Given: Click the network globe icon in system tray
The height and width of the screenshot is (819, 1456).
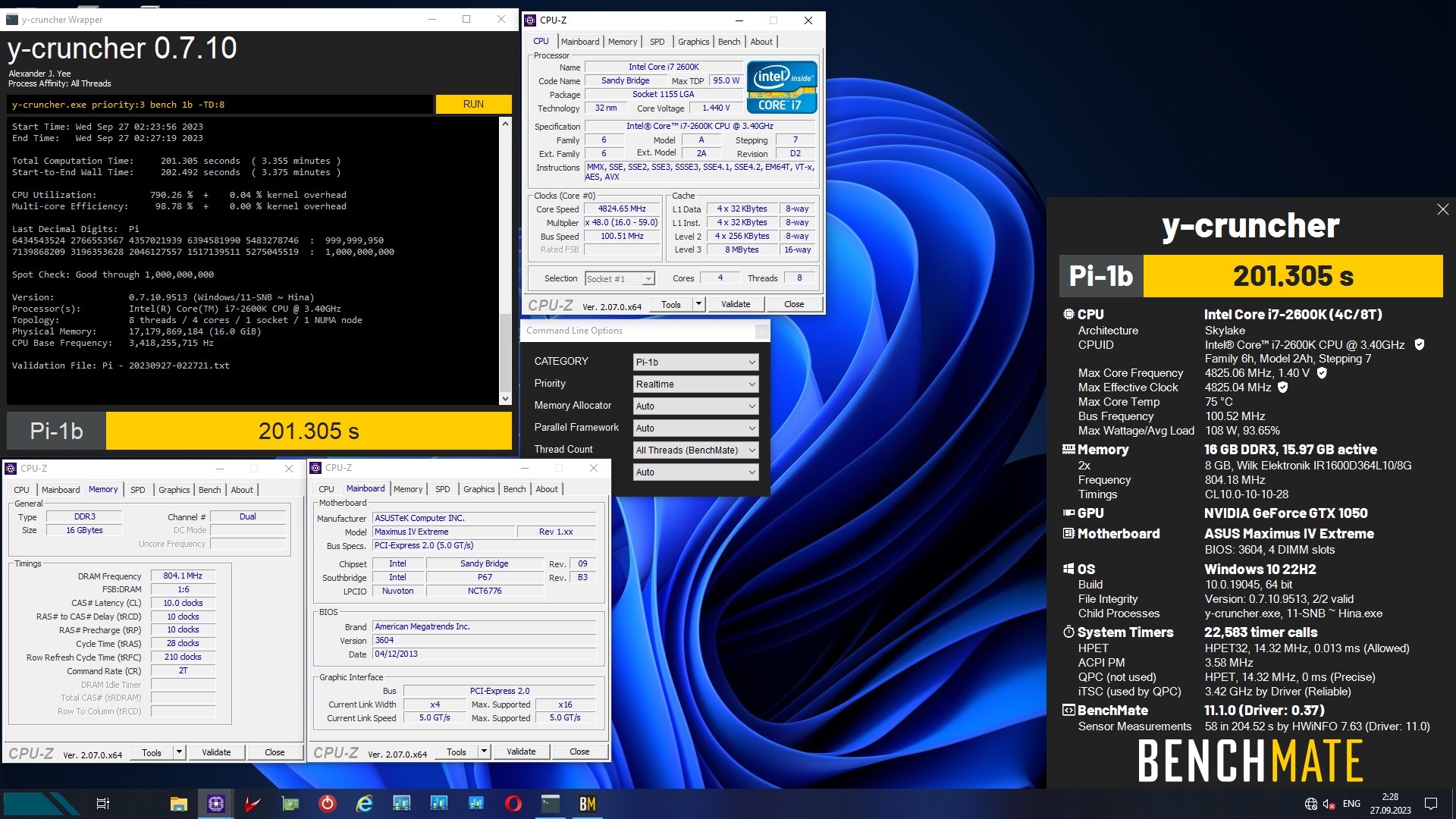Looking at the screenshot, I should [x=1310, y=804].
